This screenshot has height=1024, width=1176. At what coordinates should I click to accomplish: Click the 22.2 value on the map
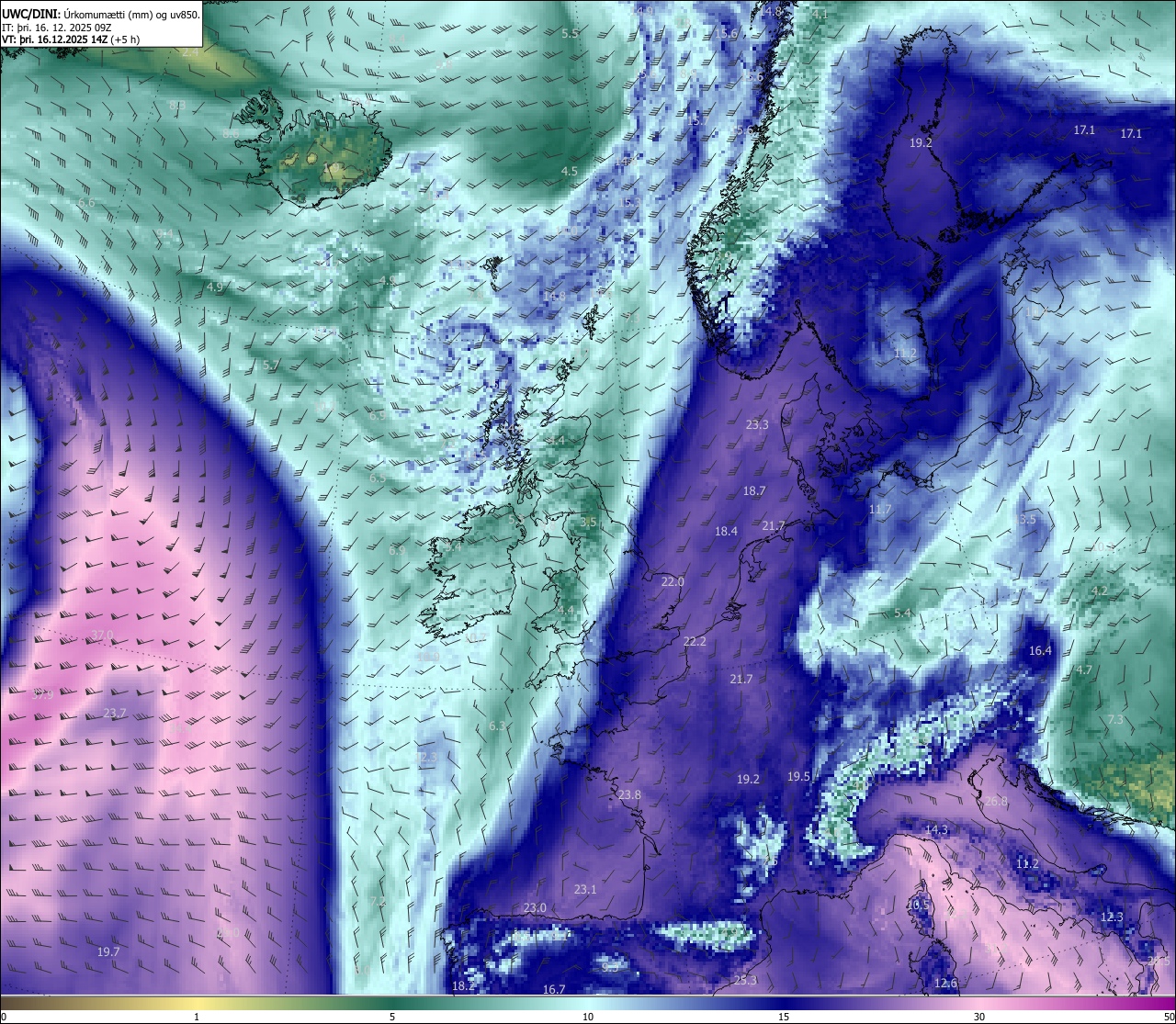pyautogui.click(x=695, y=641)
